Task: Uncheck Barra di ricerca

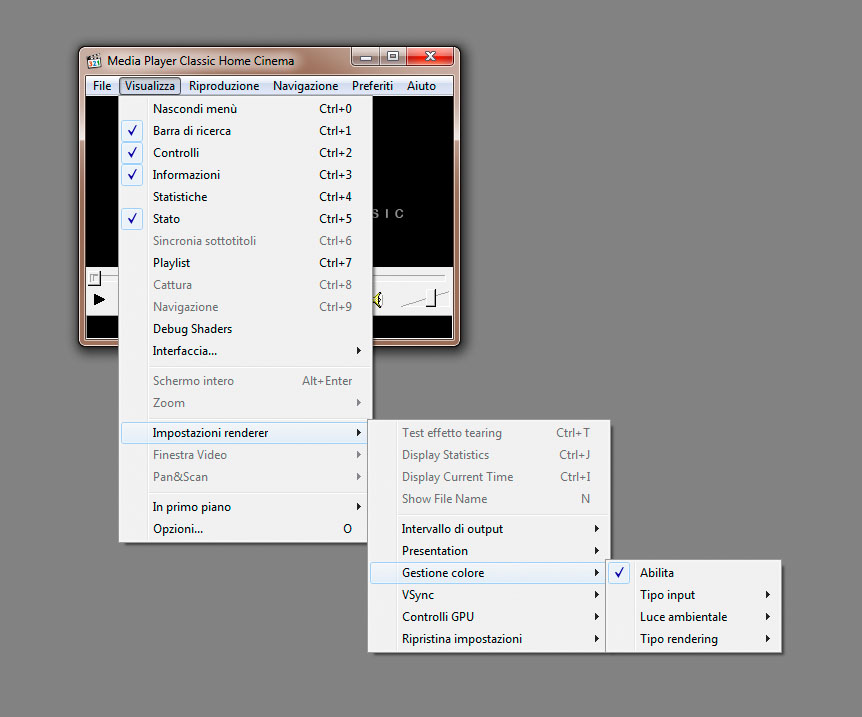Action: point(246,131)
